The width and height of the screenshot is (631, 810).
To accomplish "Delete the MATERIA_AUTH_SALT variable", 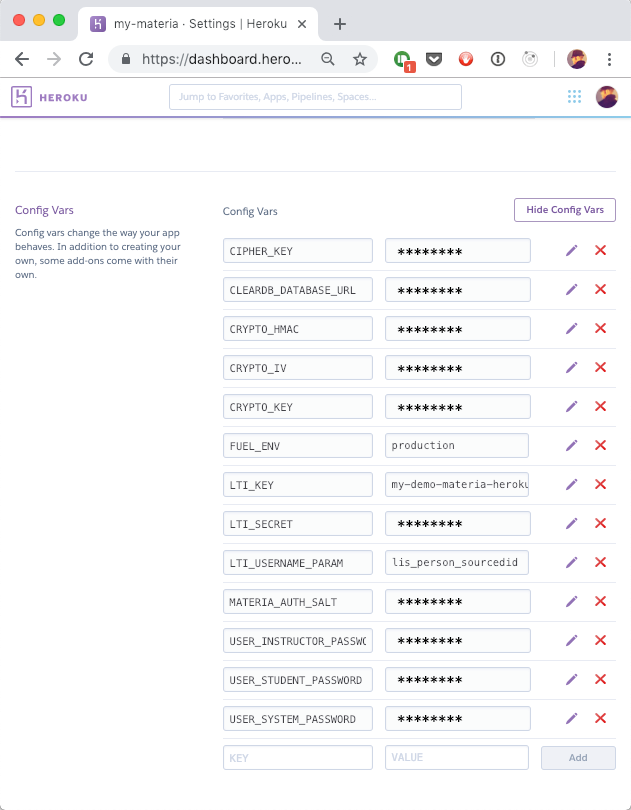I will click(600, 601).
